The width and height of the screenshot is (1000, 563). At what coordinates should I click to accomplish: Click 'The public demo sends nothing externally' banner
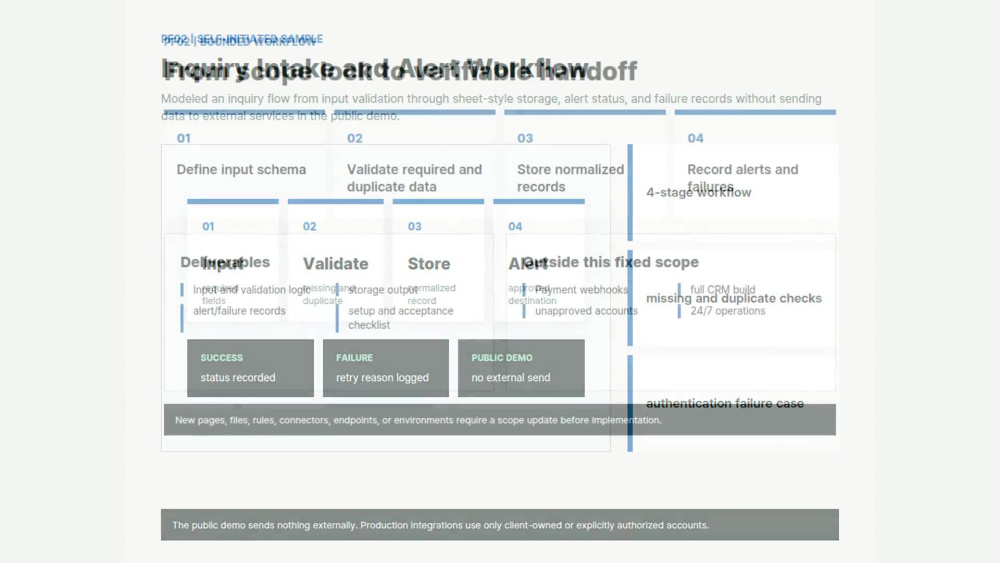(x=499, y=525)
